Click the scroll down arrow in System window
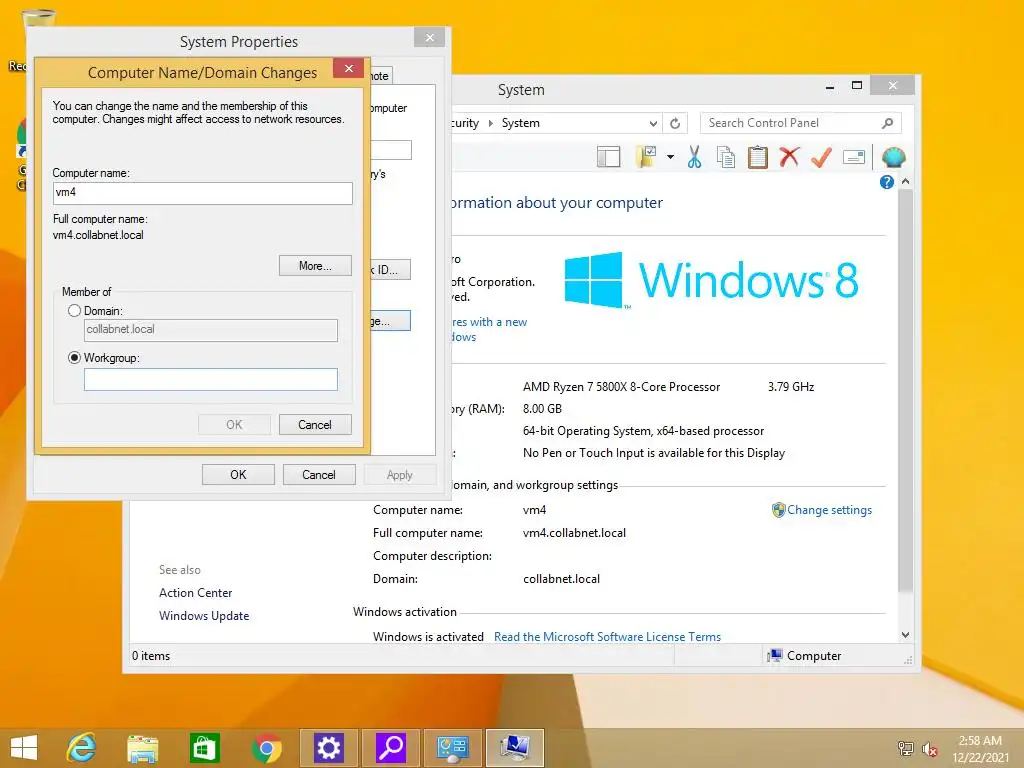Screen dimensions: 1024x768 pyautogui.click(x=905, y=635)
